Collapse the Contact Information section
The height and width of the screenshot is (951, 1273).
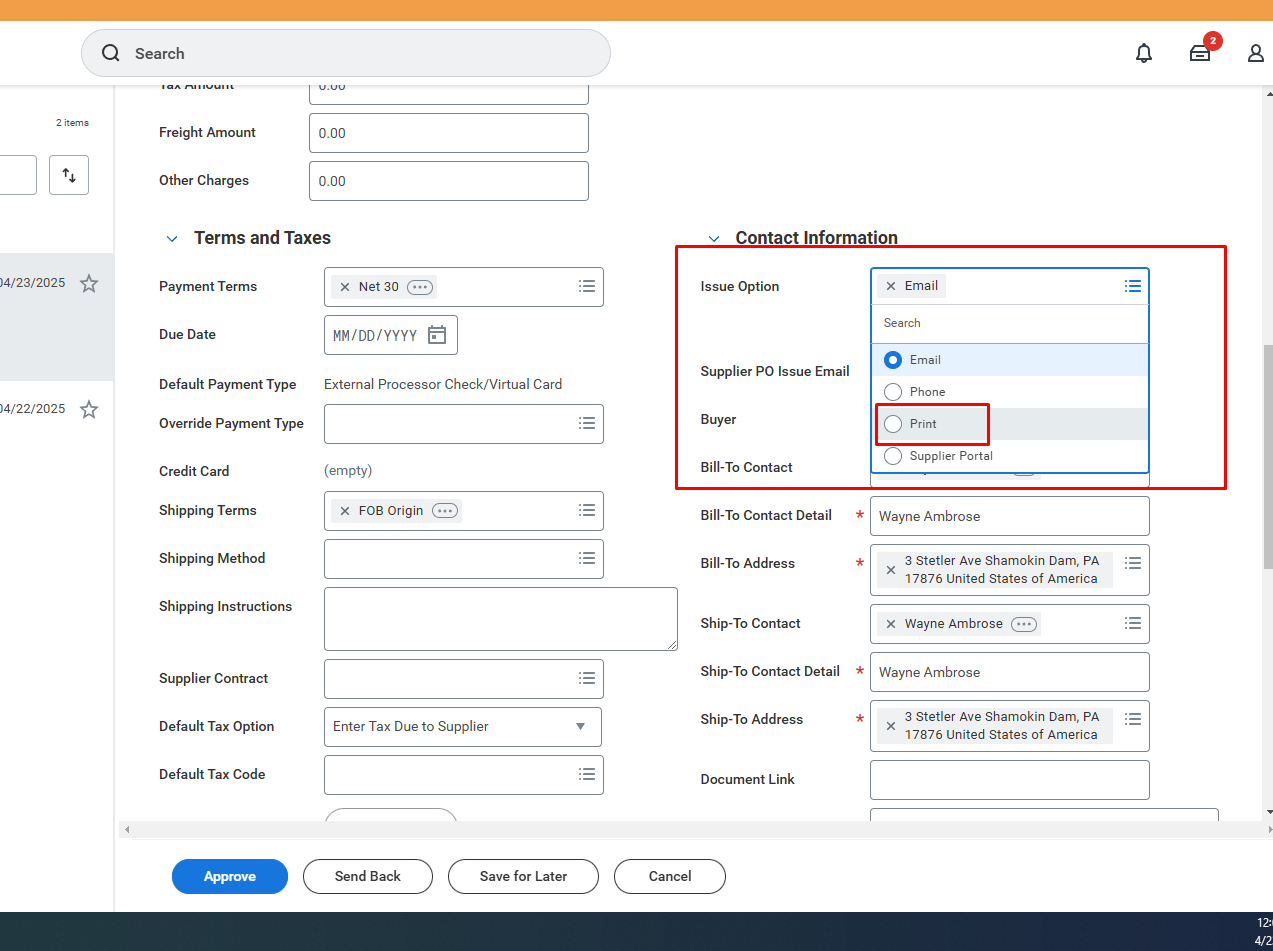click(714, 239)
